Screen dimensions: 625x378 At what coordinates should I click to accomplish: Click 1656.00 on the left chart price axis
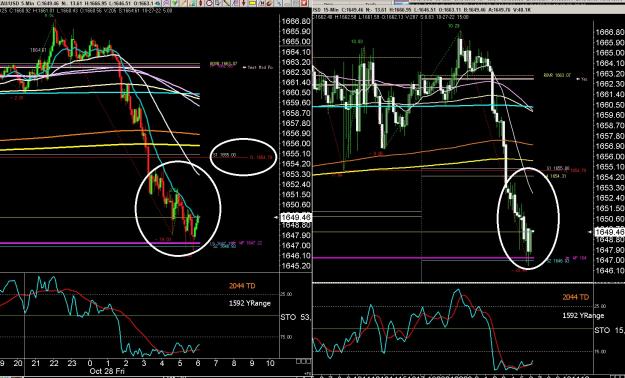point(296,144)
